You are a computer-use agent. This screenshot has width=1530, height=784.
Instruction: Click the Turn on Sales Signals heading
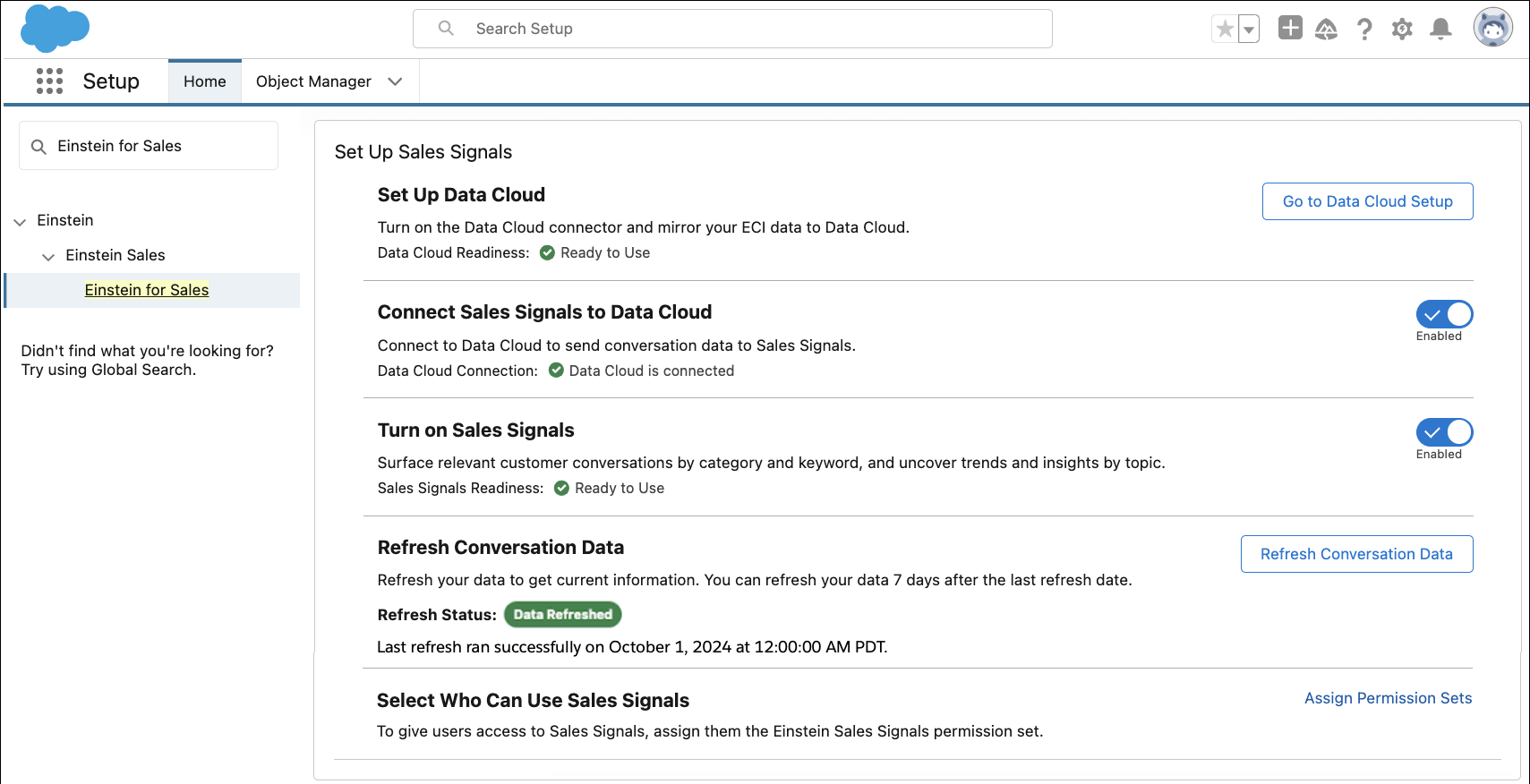click(475, 430)
